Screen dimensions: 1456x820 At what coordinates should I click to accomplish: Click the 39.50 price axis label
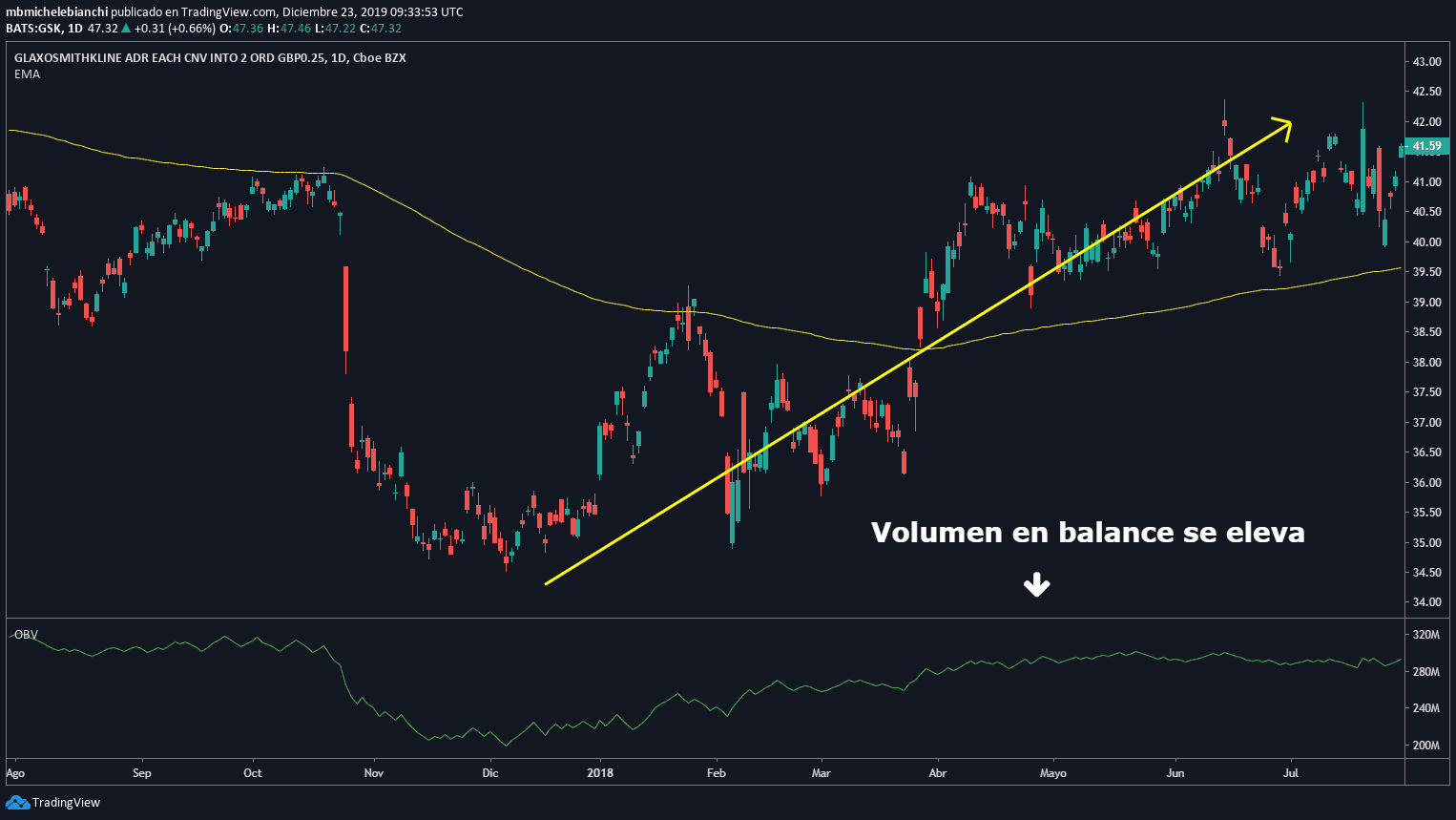(x=1427, y=272)
